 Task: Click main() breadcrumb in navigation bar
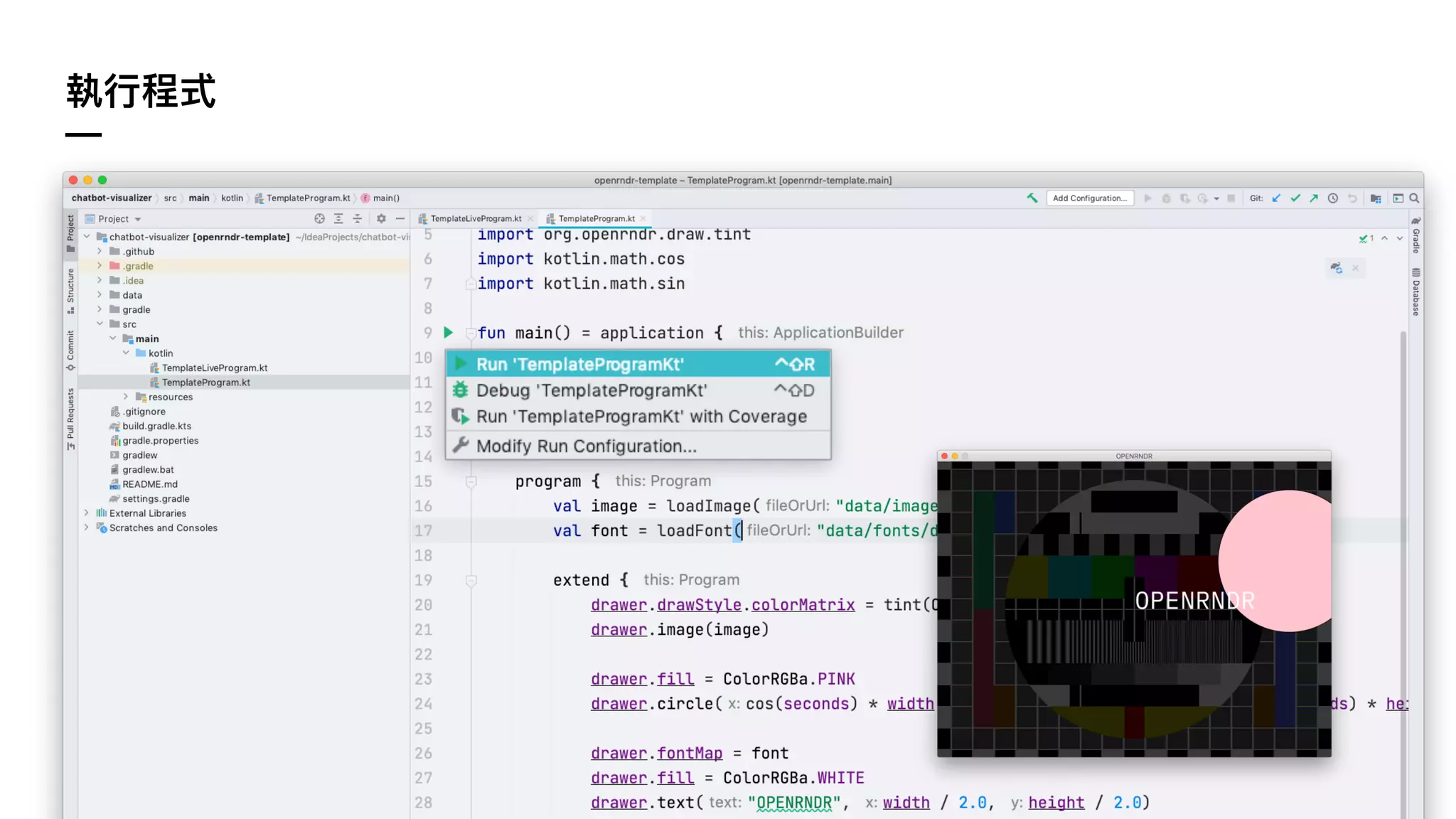tap(380, 198)
